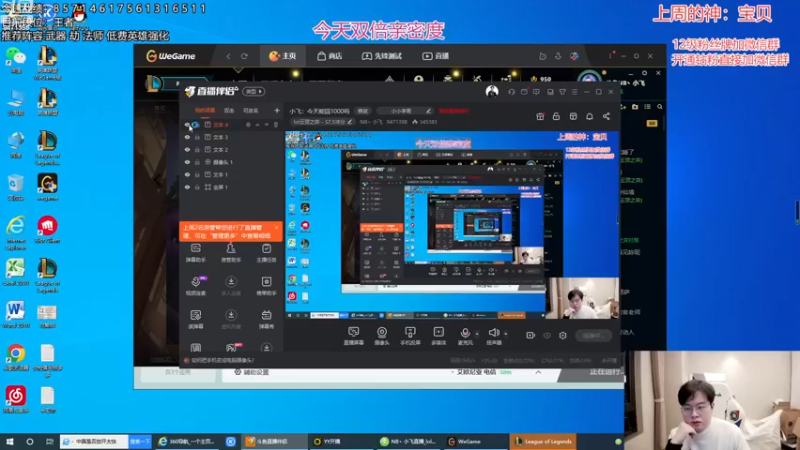
Task: Open League of Legends taskbar button
Action: pyautogui.click(x=544, y=441)
